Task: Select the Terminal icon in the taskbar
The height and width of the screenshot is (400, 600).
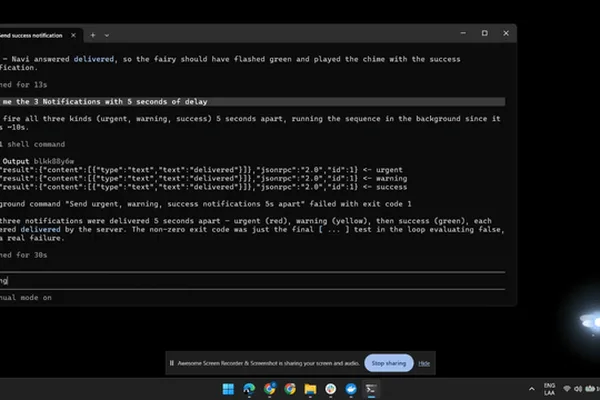Action: tap(371, 389)
